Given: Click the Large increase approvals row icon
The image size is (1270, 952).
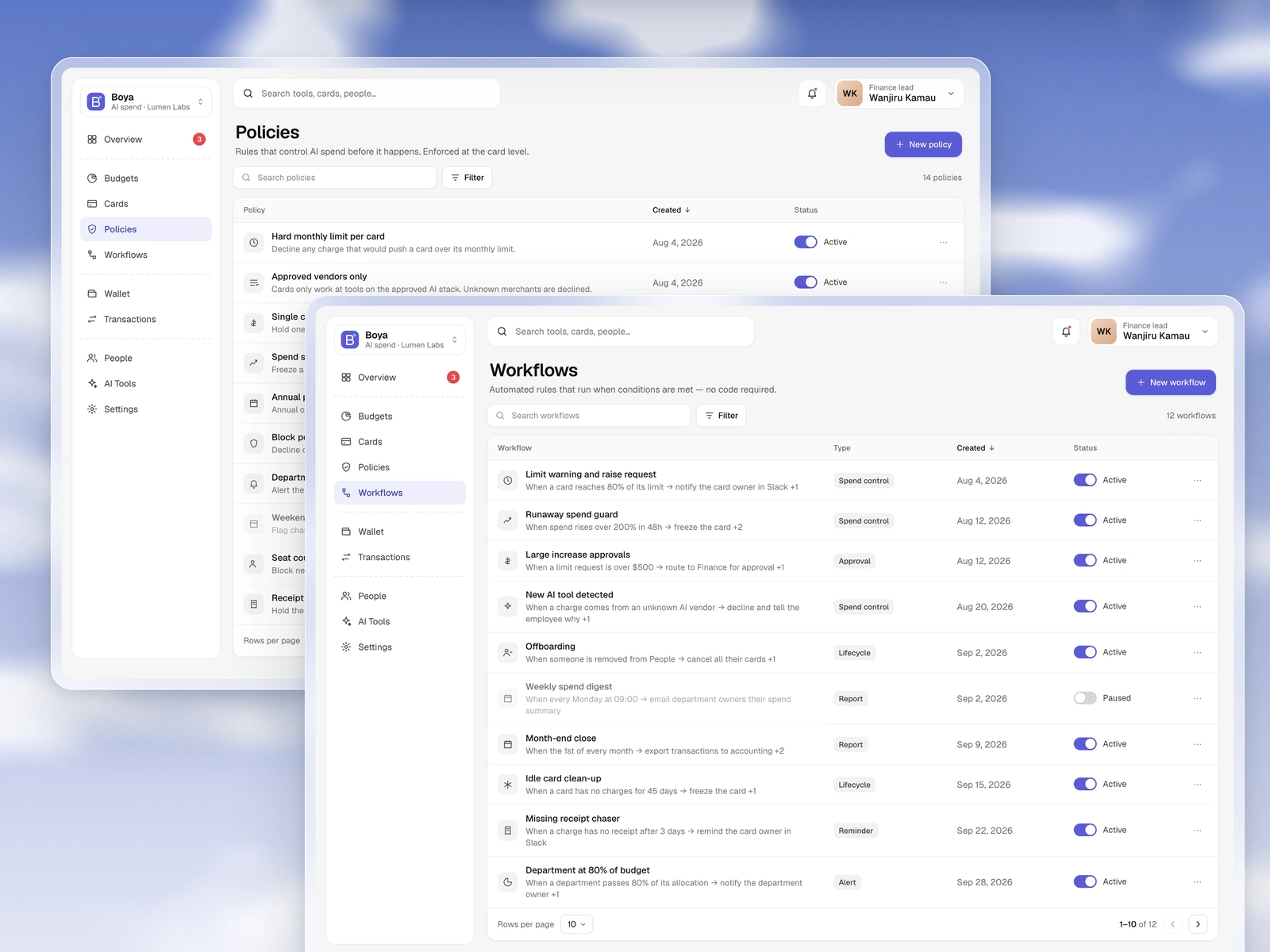Looking at the screenshot, I should point(508,561).
